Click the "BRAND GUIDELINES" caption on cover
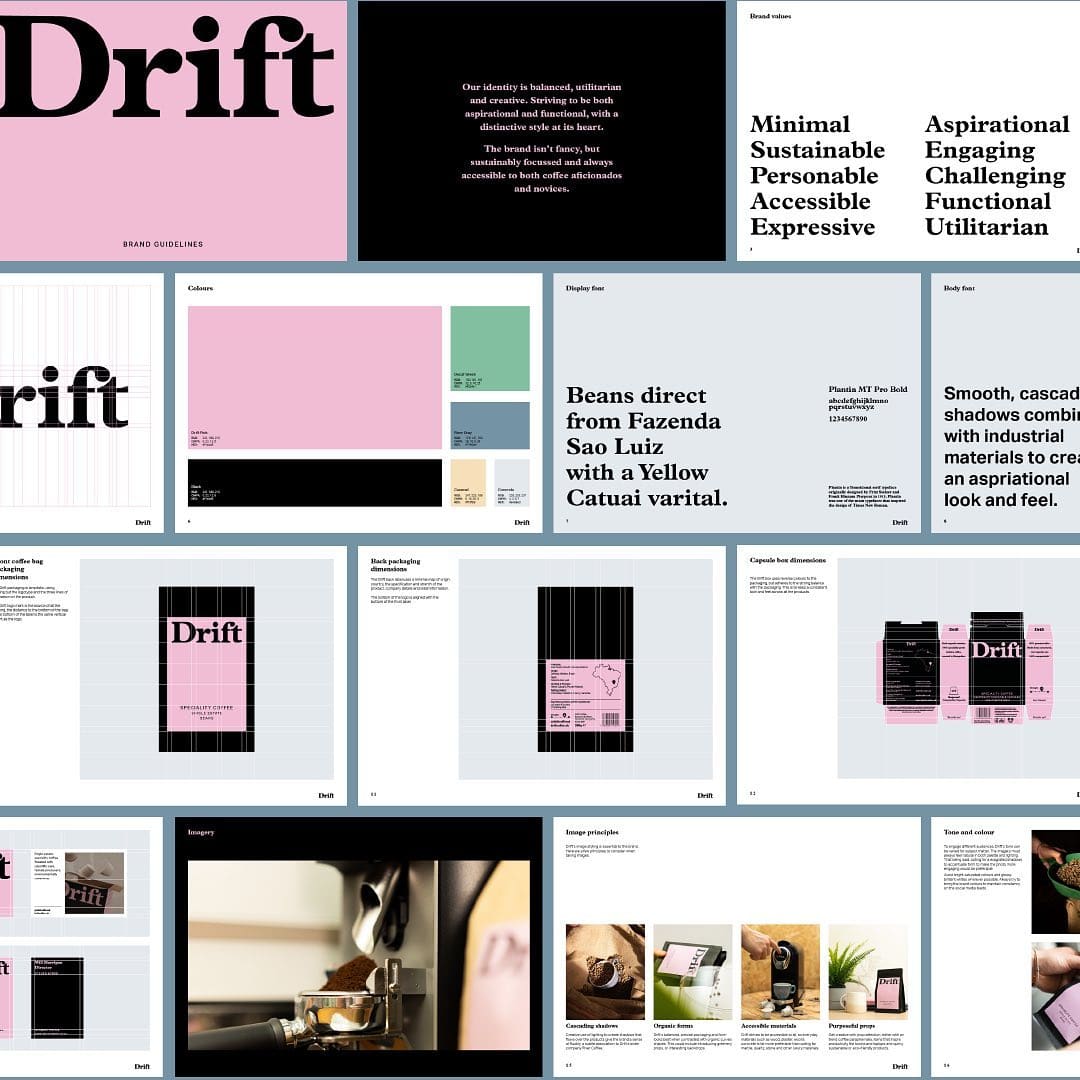This screenshot has width=1080, height=1080. tap(163, 244)
